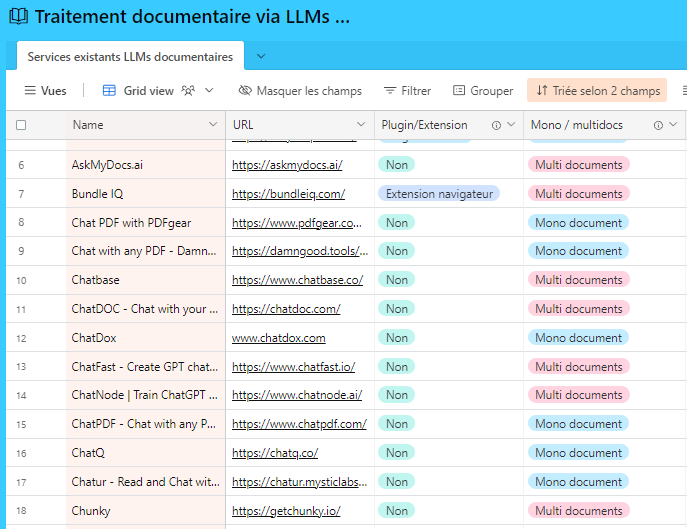
Task: Click the Mono document tag for ChatQ
Action: 578,453
